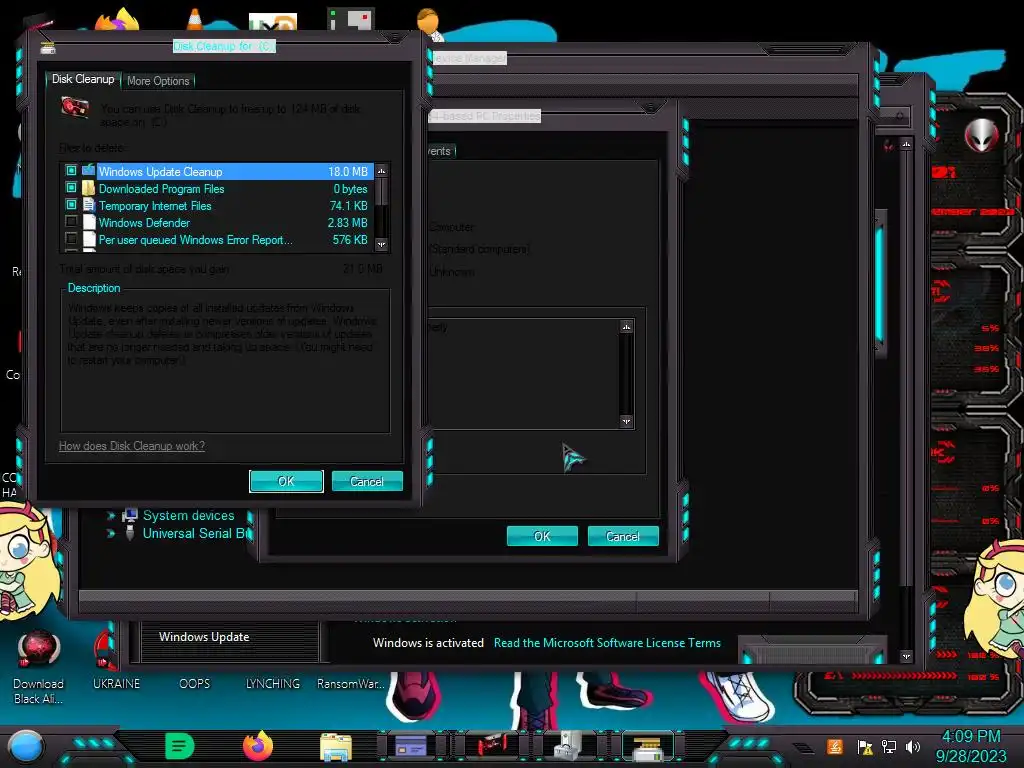The width and height of the screenshot is (1024, 768).
Task: Select the Windows Defender row text
Action: 144,223
